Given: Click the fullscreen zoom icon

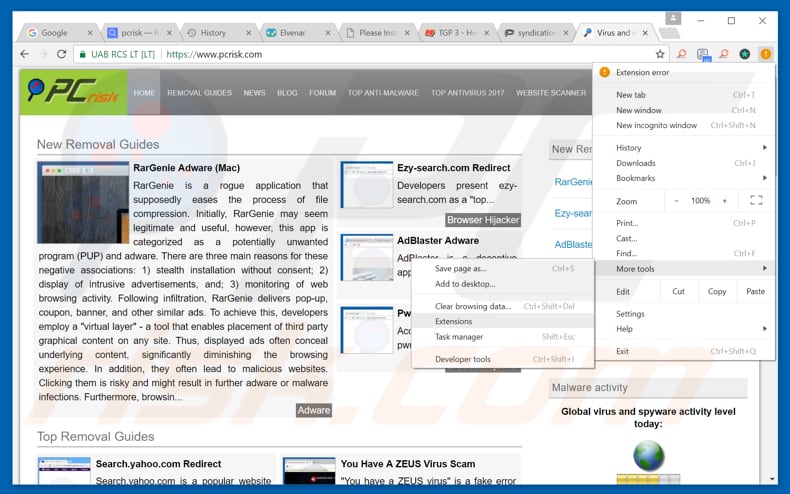Looking at the screenshot, I should tap(756, 201).
